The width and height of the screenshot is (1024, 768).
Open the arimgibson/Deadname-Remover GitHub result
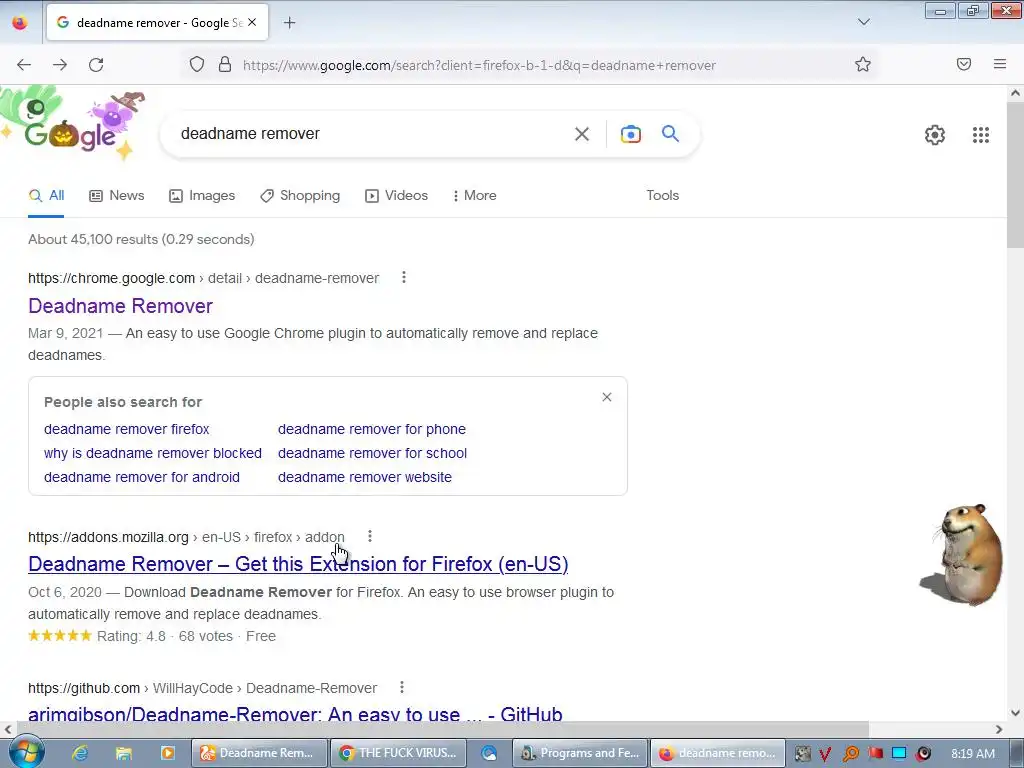(x=295, y=714)
